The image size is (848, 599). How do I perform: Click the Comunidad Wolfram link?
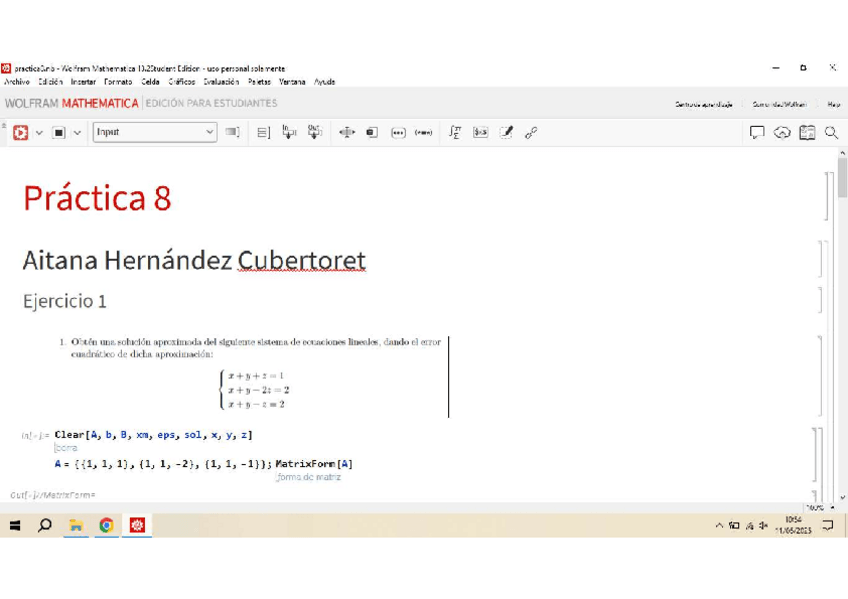coord(779,104)
